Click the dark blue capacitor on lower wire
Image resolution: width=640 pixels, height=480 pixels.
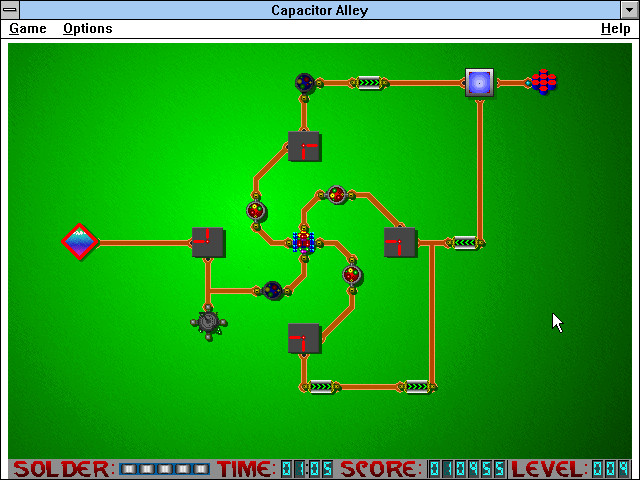tap(272, 290)
